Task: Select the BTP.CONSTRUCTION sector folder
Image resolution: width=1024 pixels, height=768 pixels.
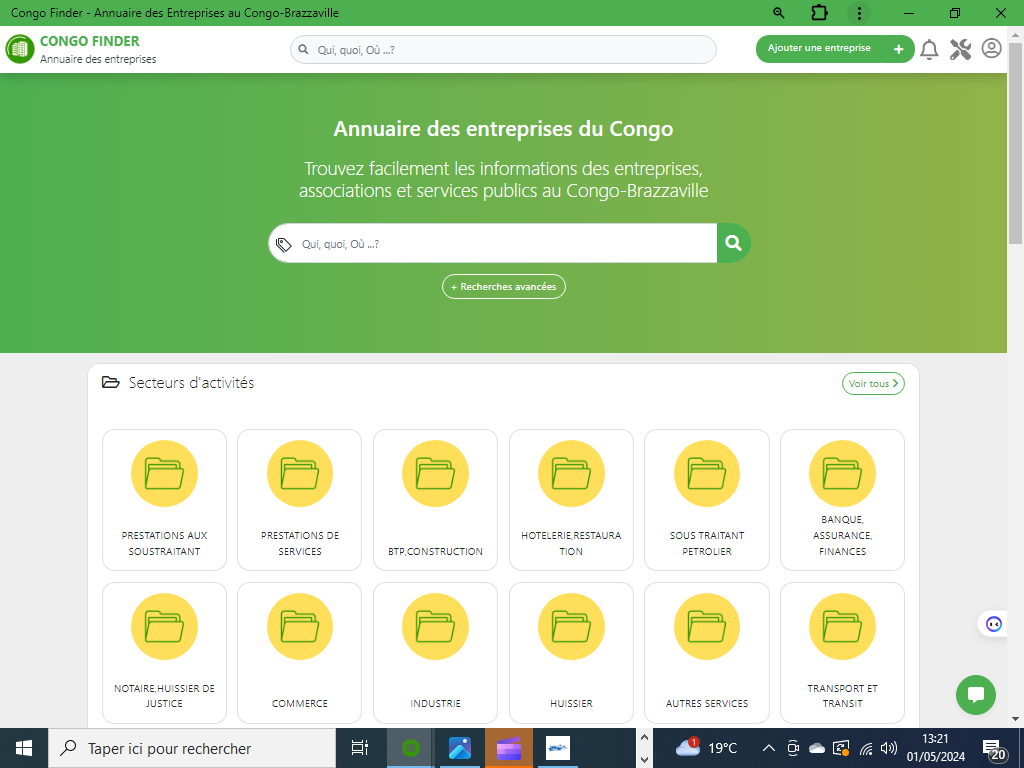Action: pos(435,499)
